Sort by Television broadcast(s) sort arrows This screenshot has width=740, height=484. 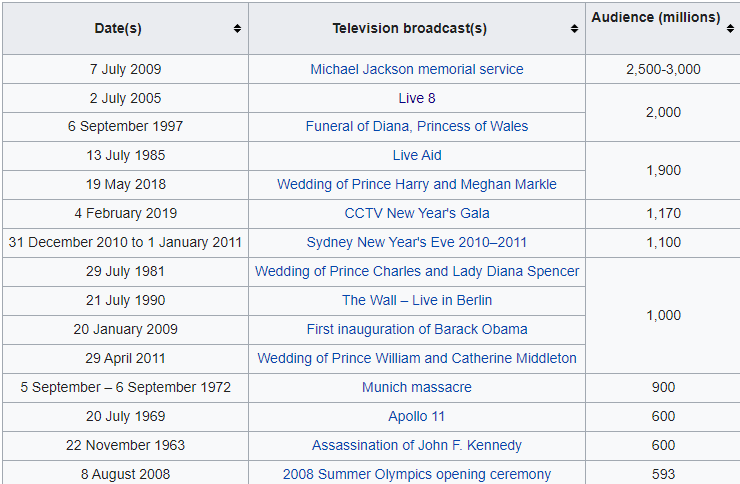click(x=574, y=29)
